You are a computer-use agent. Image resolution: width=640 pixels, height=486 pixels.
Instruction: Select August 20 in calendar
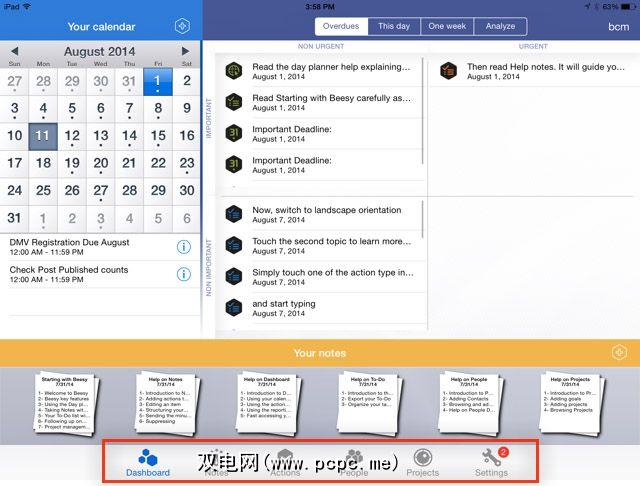100,164
